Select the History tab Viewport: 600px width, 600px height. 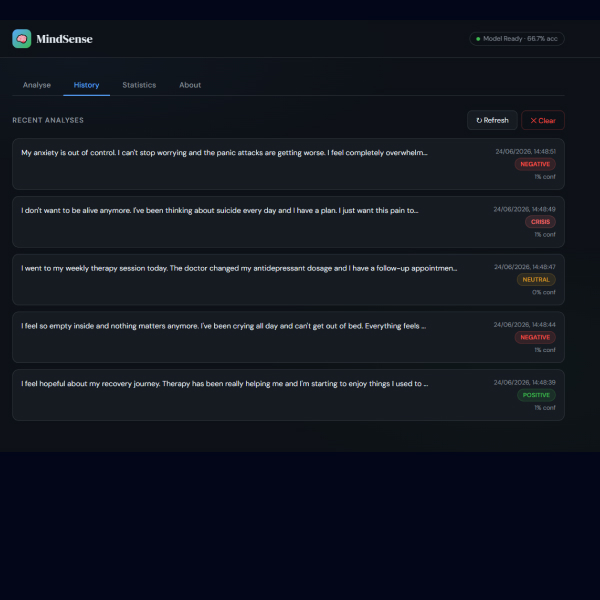tap(86, 85)
